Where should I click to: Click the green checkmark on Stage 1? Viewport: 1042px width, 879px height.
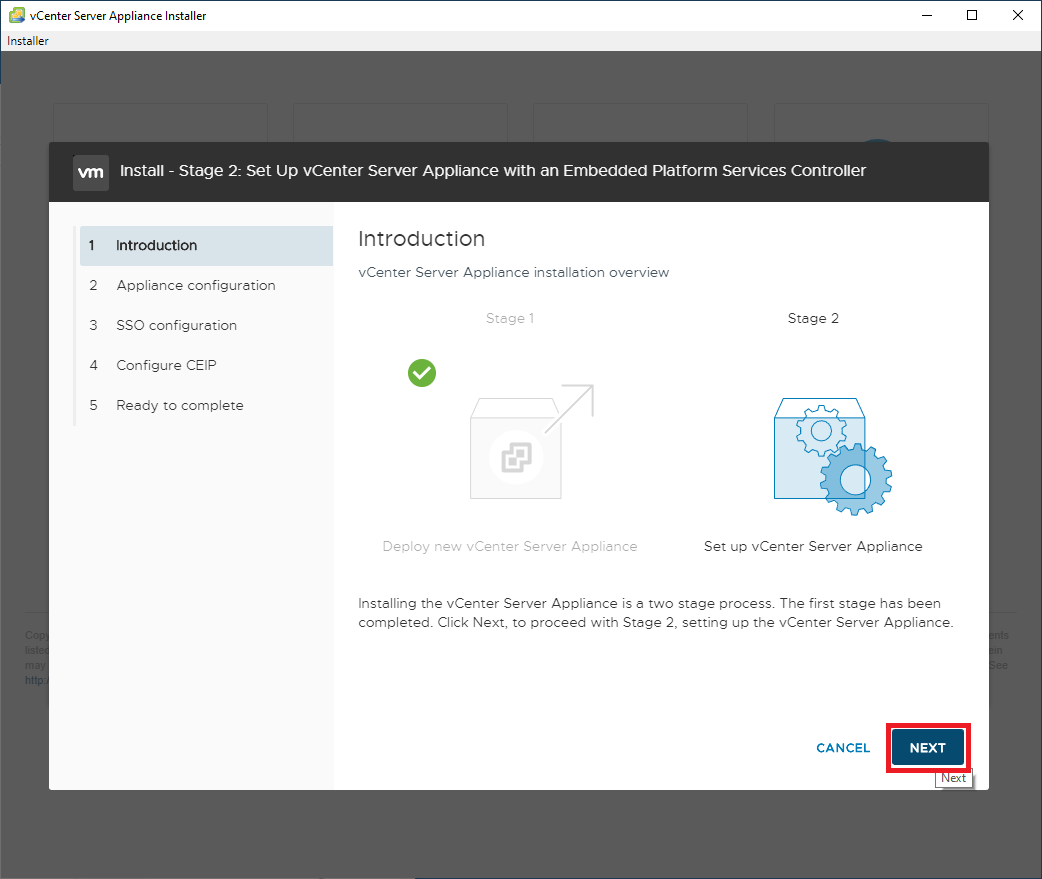(422, 373)
